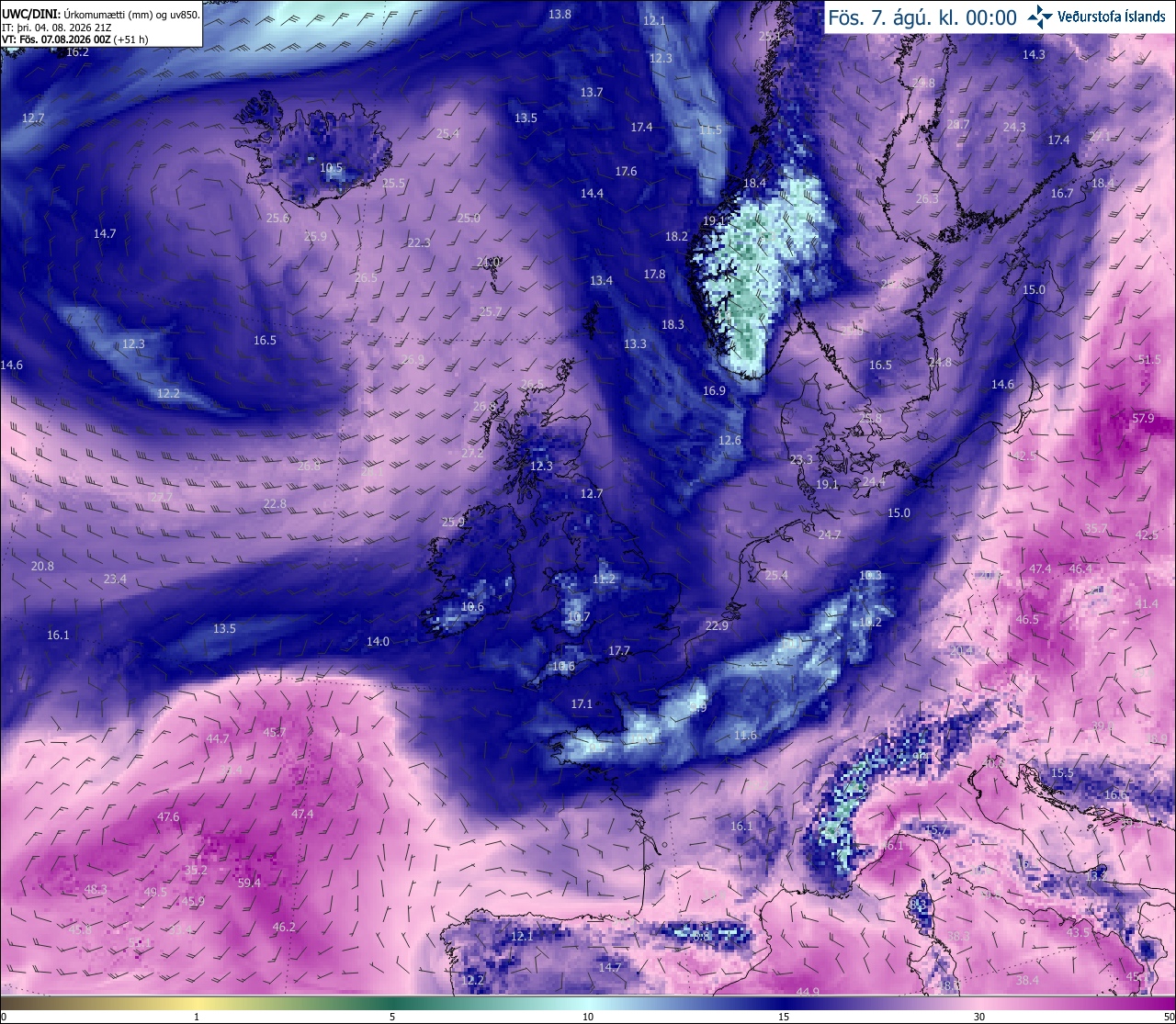Select the date label Fös. 7. ágú. kl. 00:00
Viewport: 1176px width, 1024px height.
tap(922, 17)
